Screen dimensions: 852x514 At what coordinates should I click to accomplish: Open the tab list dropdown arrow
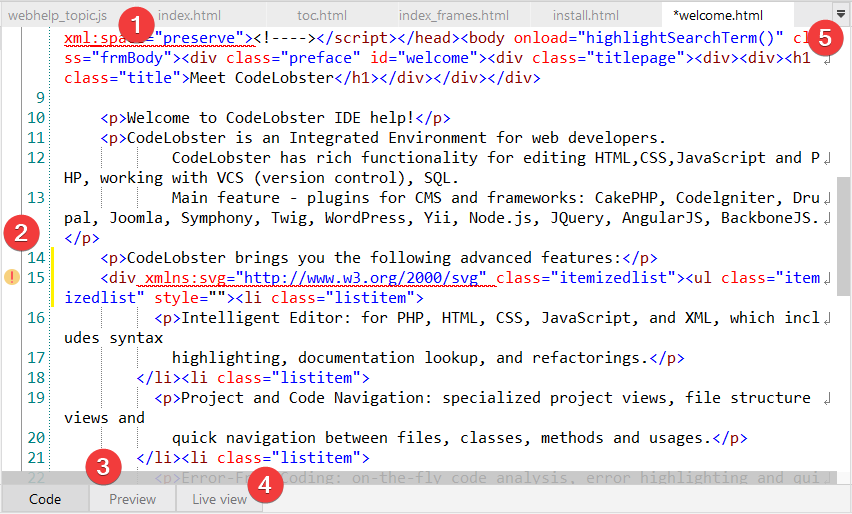click(x=841, y=14)
